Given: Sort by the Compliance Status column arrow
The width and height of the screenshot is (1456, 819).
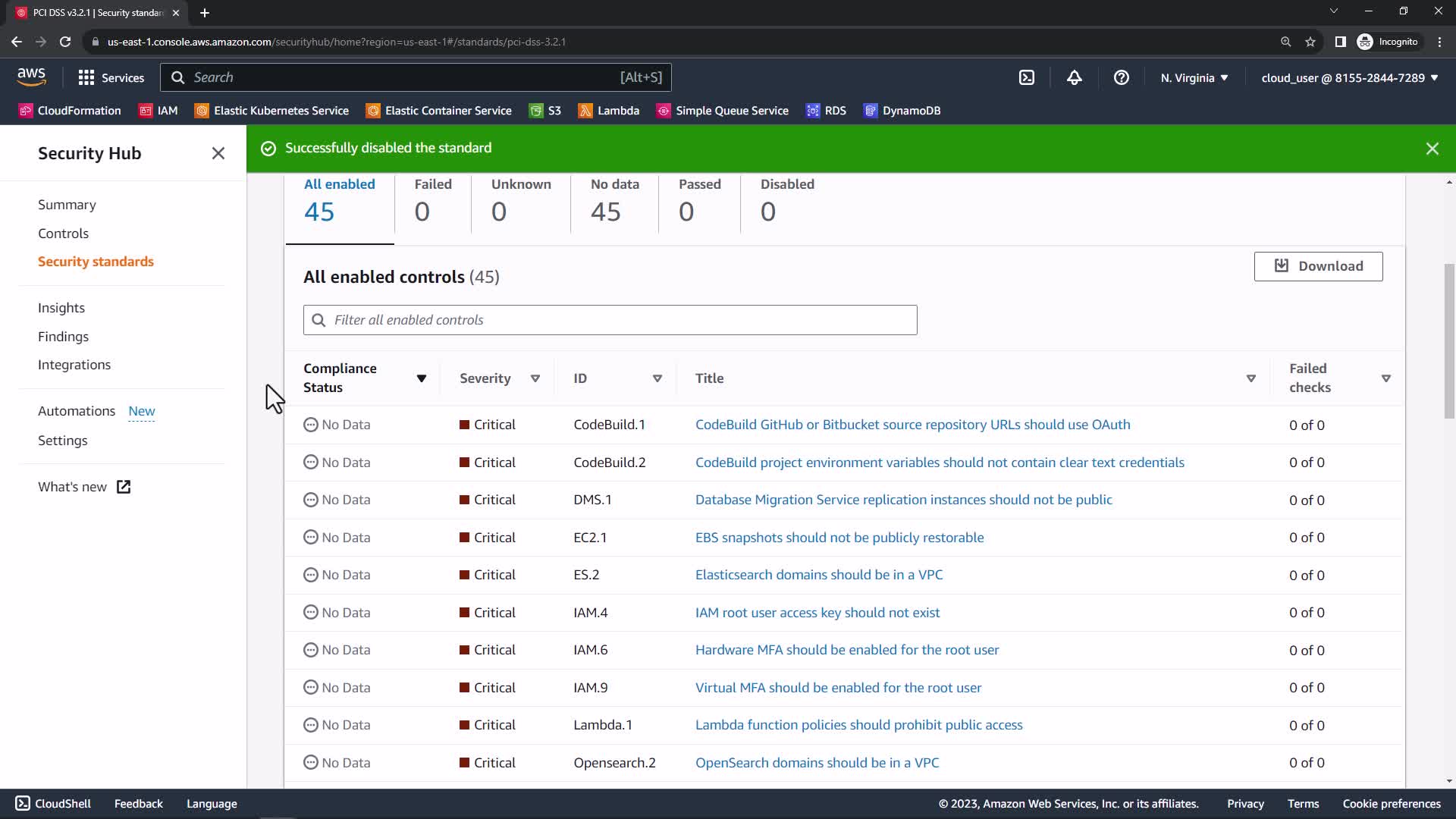Looking at the screenshot, I should tap(422, 378).
